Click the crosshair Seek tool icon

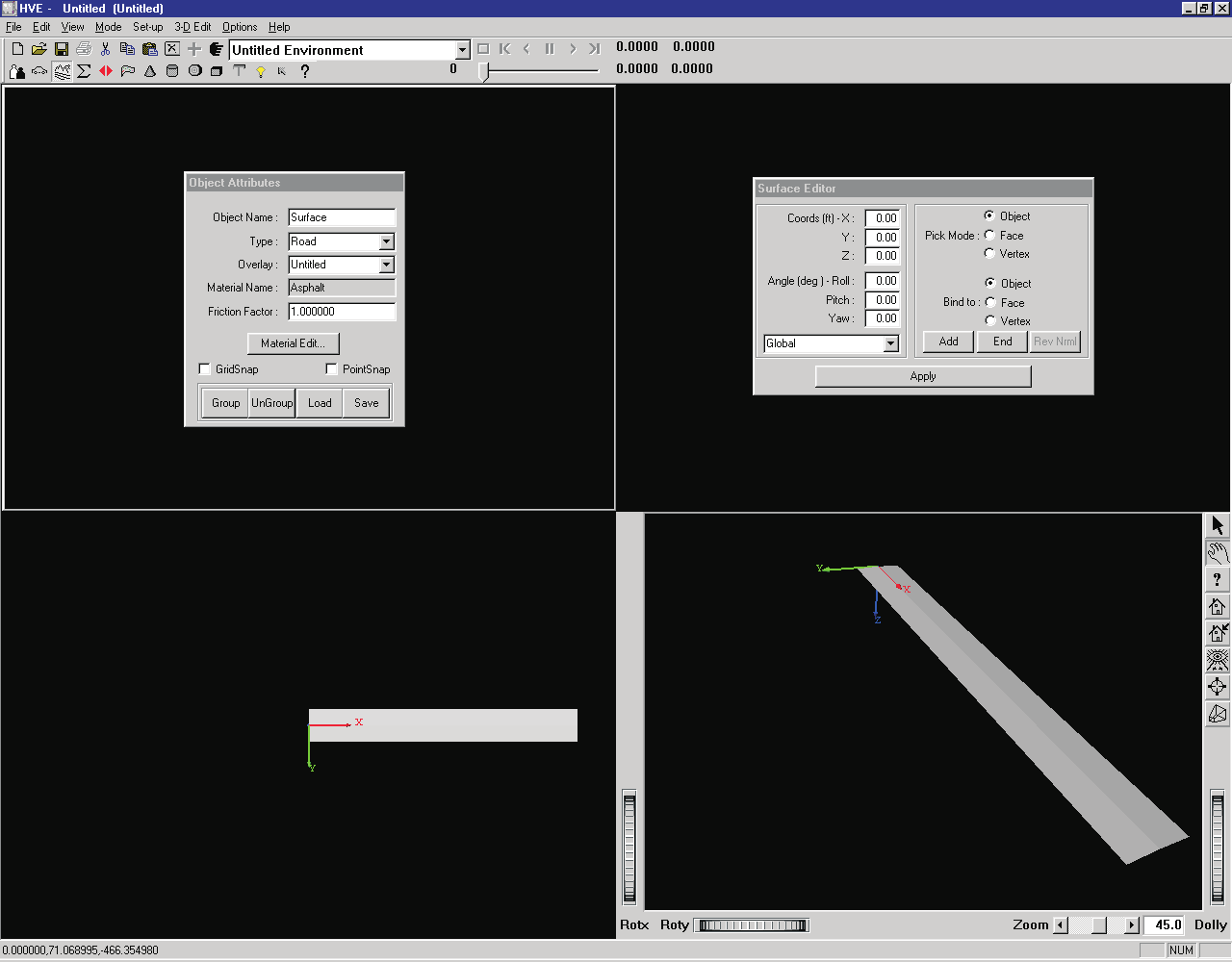pyautogui.click(x=1218, y=687)
